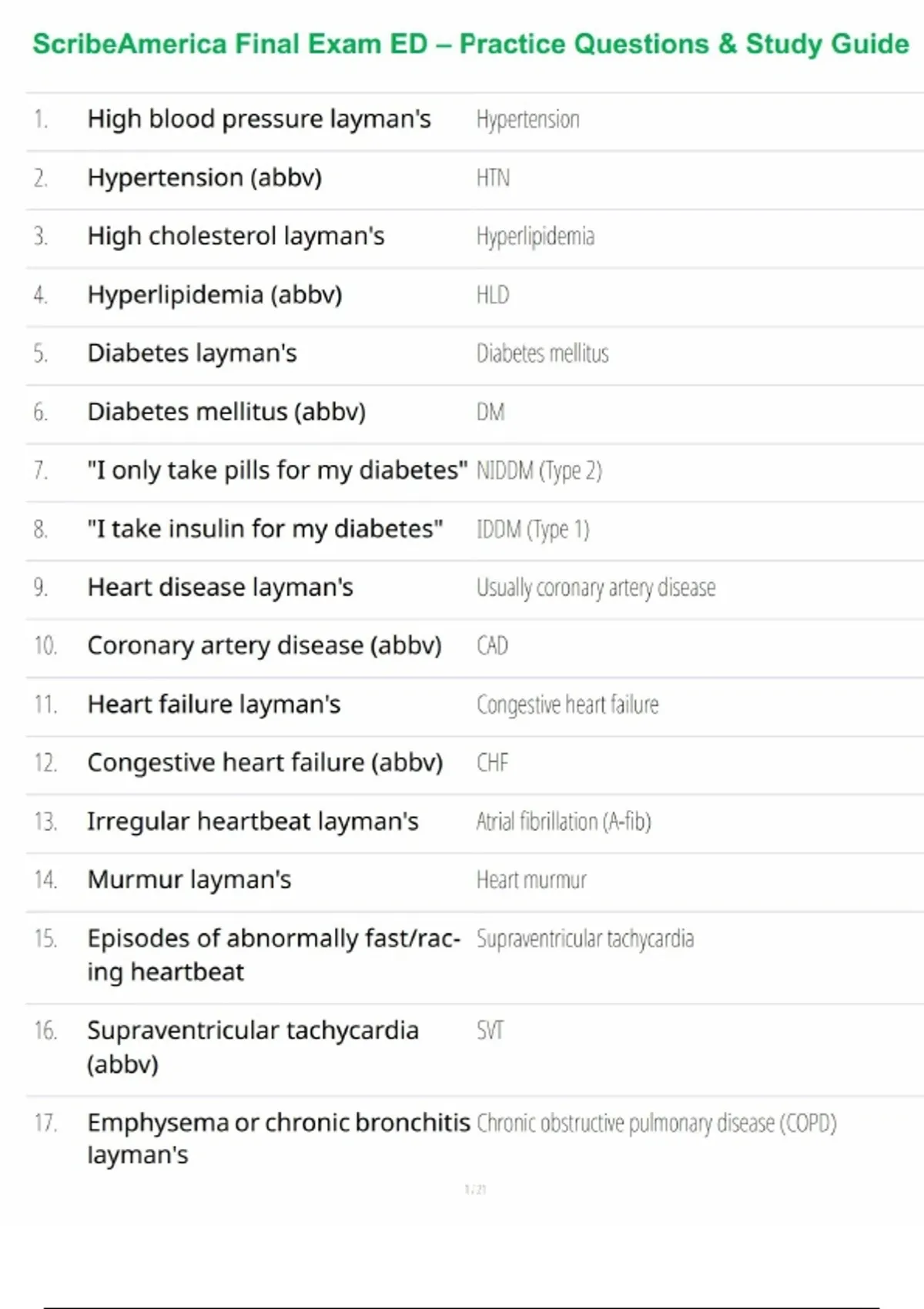The height and width of the screenshot is (1309, 924).
Task: Click the page number indicator at bottom
Action: click(475, 1190)
